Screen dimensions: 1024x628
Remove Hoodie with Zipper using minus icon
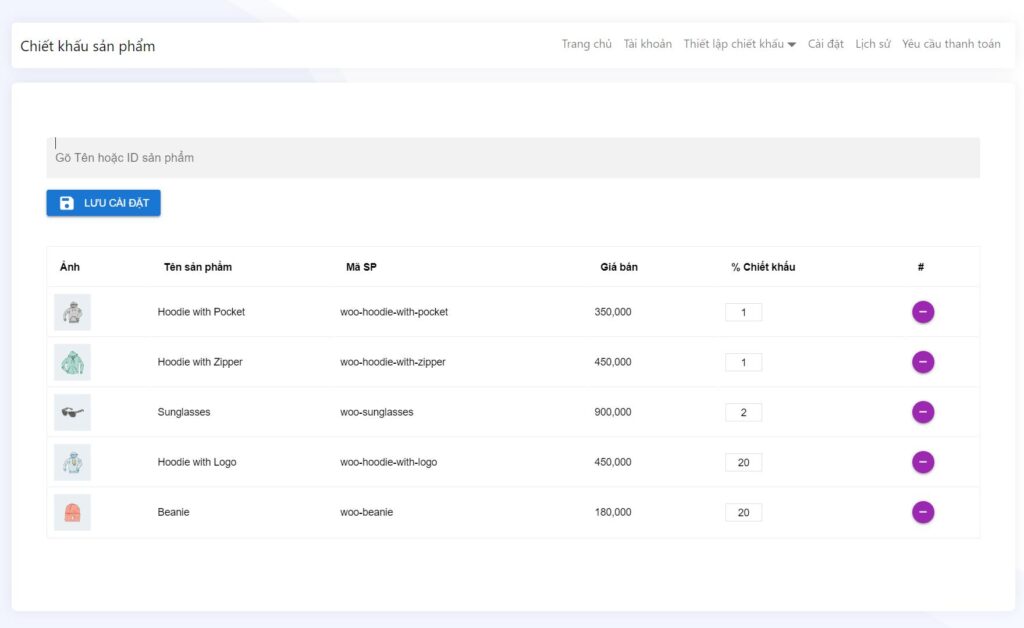tap(922, 362)
